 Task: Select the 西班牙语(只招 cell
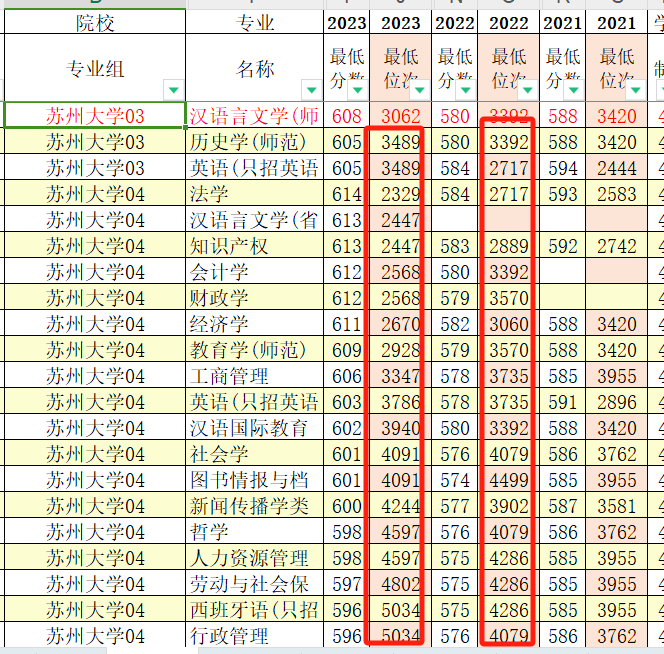click(255, 610)
